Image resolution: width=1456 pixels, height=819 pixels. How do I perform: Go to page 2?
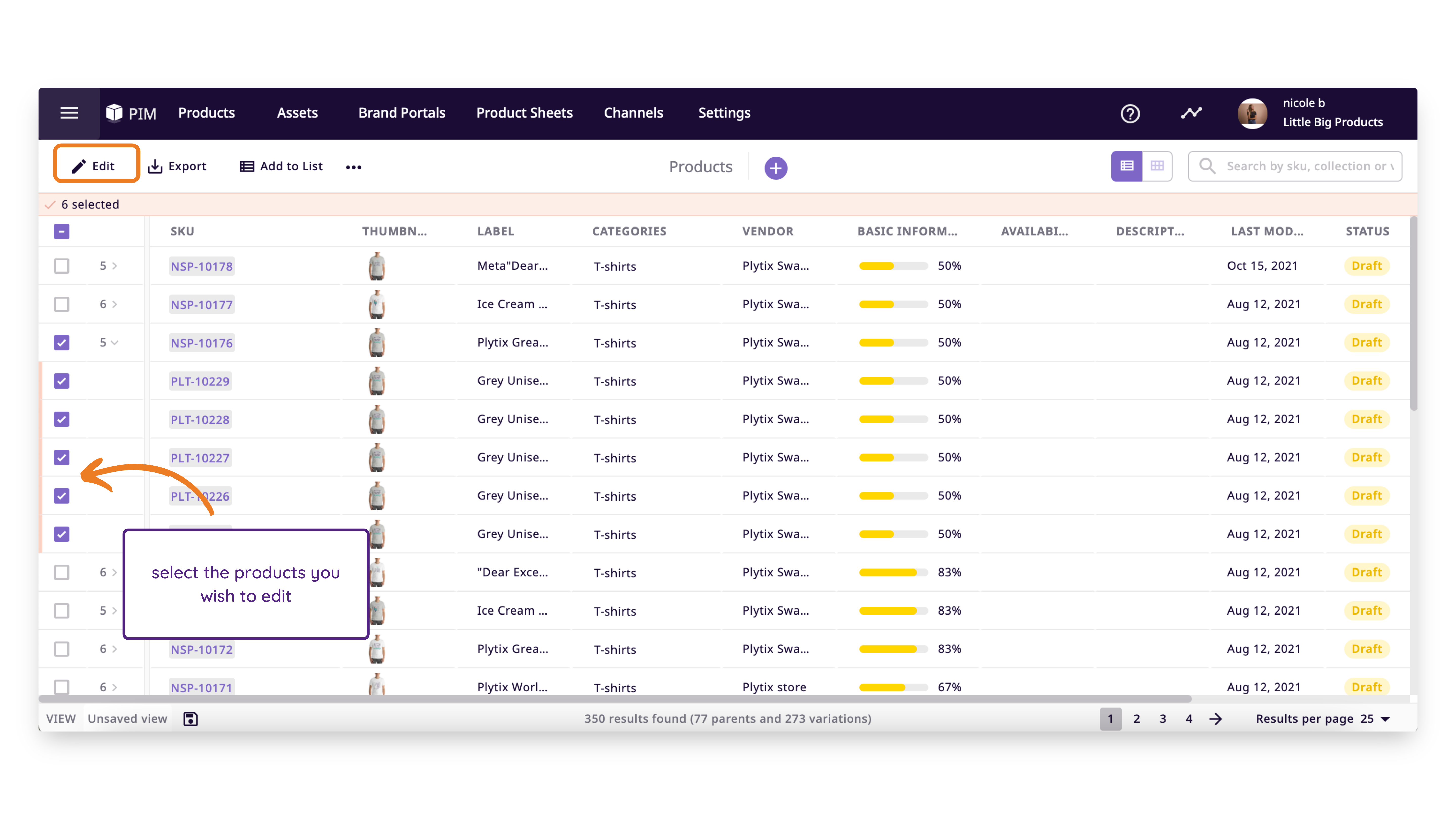[1137, 718]
